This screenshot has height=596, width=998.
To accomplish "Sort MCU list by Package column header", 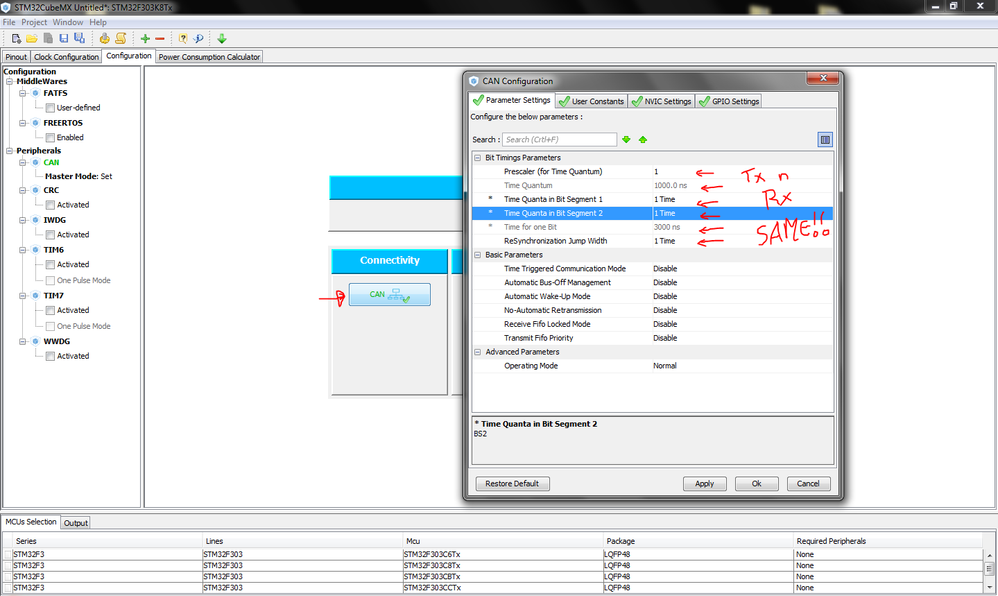I will tap(698, 541).
